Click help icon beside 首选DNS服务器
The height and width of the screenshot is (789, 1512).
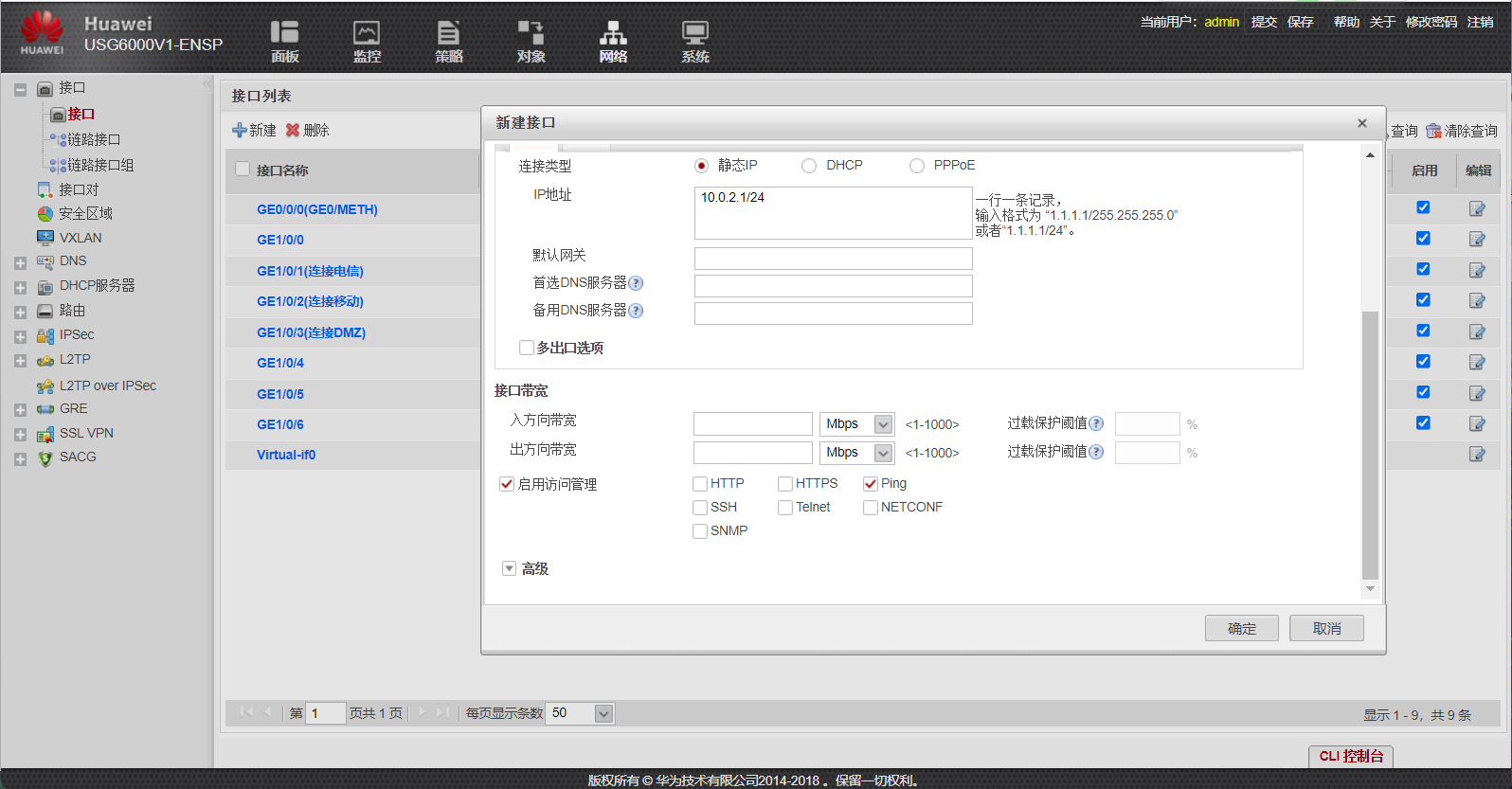636,283
